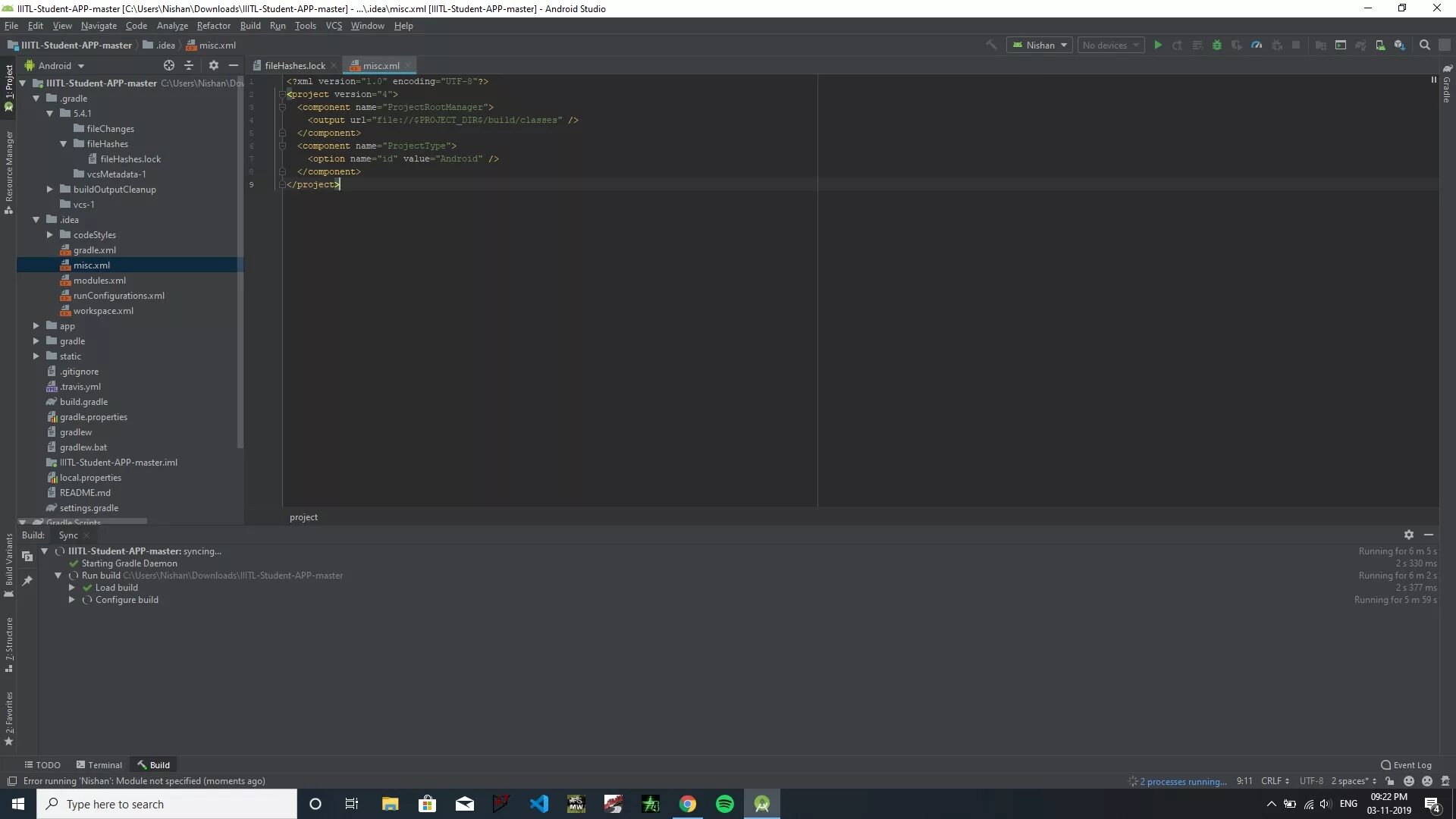Open the No devices dropdown
This screenshot has height=819, width=1456.
1111,45
